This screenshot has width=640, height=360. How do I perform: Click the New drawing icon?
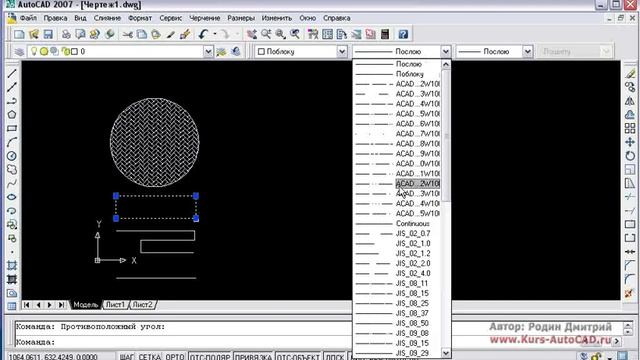pyautogui.click(x=19, y=34)
